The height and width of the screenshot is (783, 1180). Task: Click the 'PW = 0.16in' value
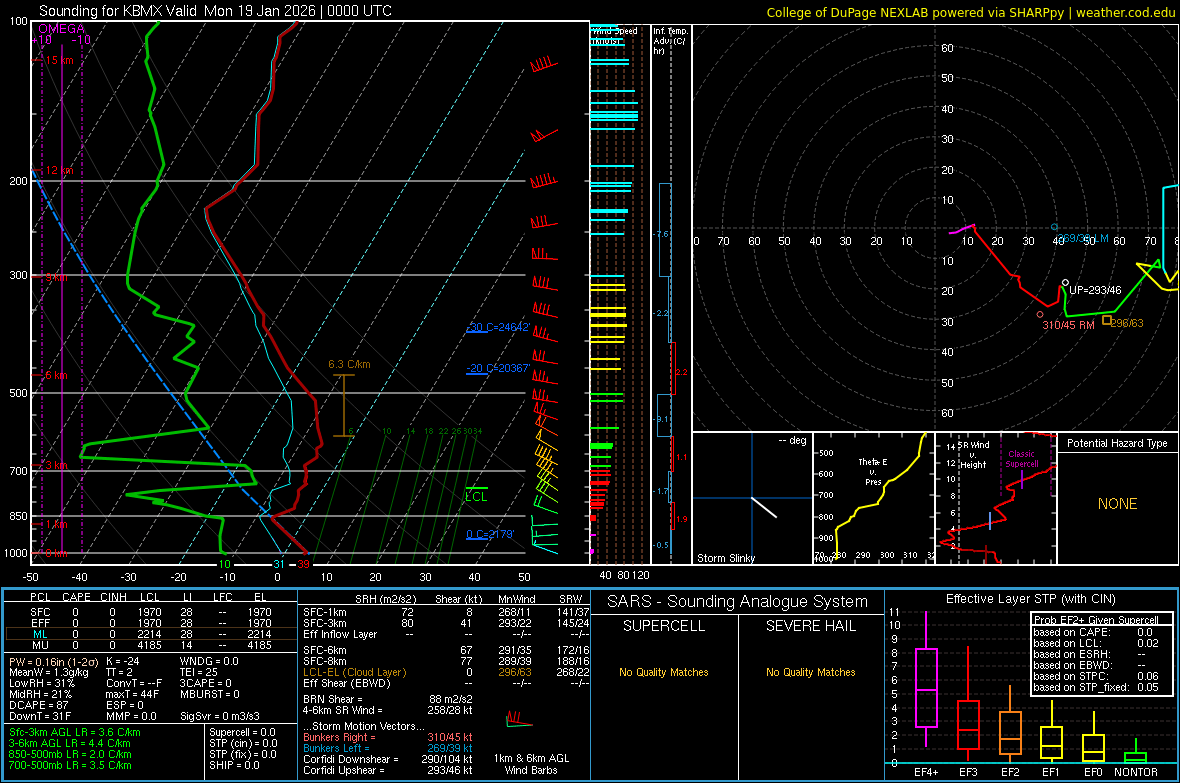pyautogui.click(x=53, y=661)
